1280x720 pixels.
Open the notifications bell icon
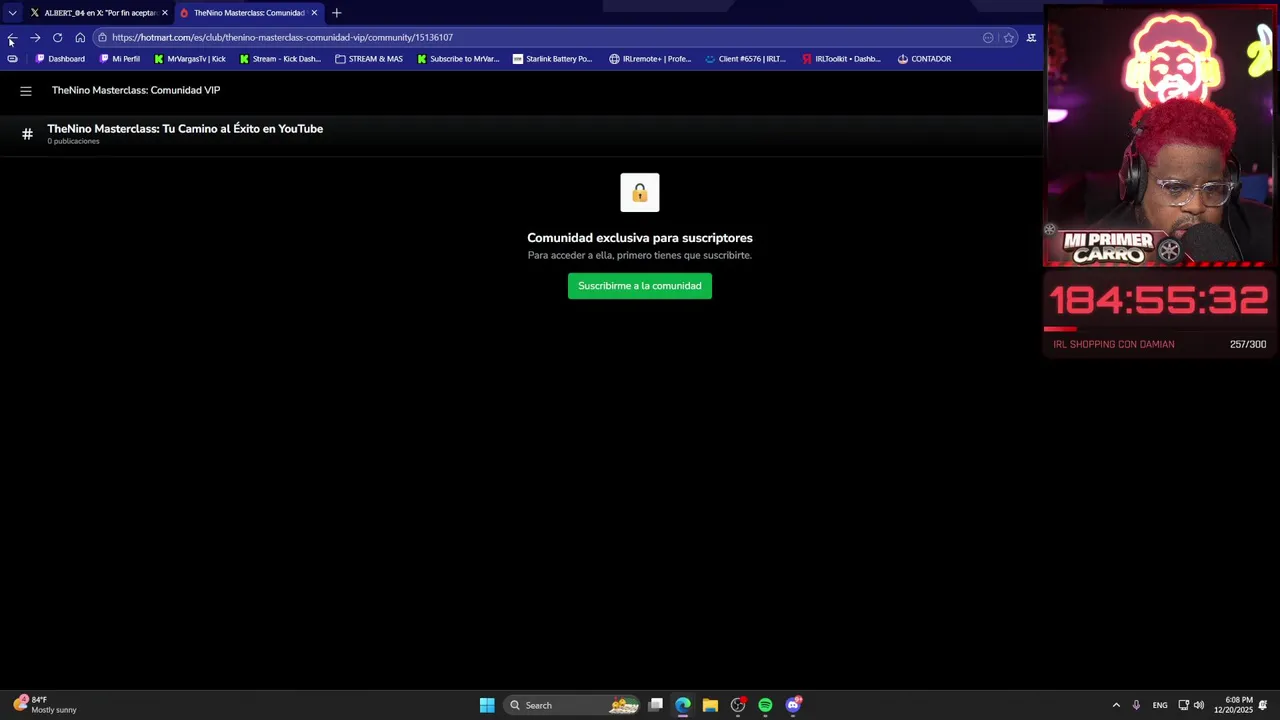pyautogui.click(x=1263, y=705)
